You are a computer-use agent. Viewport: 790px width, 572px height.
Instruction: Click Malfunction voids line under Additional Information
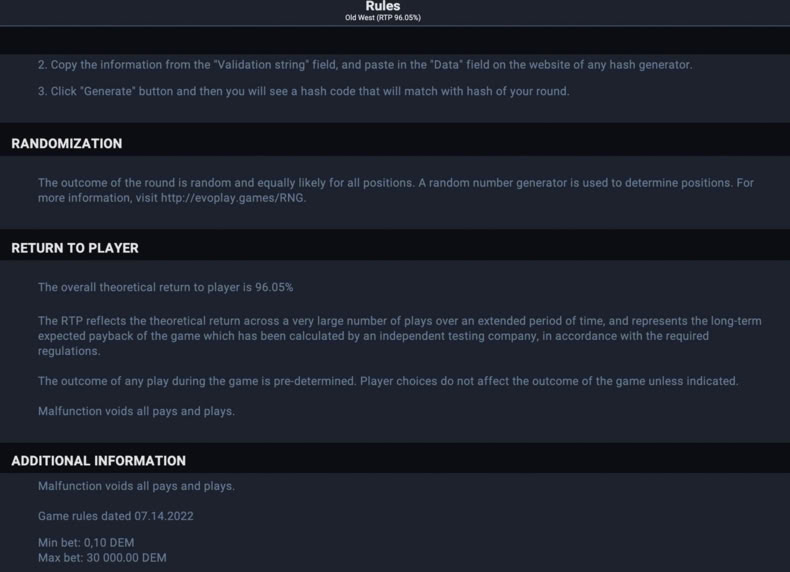[x=136, y=486]
